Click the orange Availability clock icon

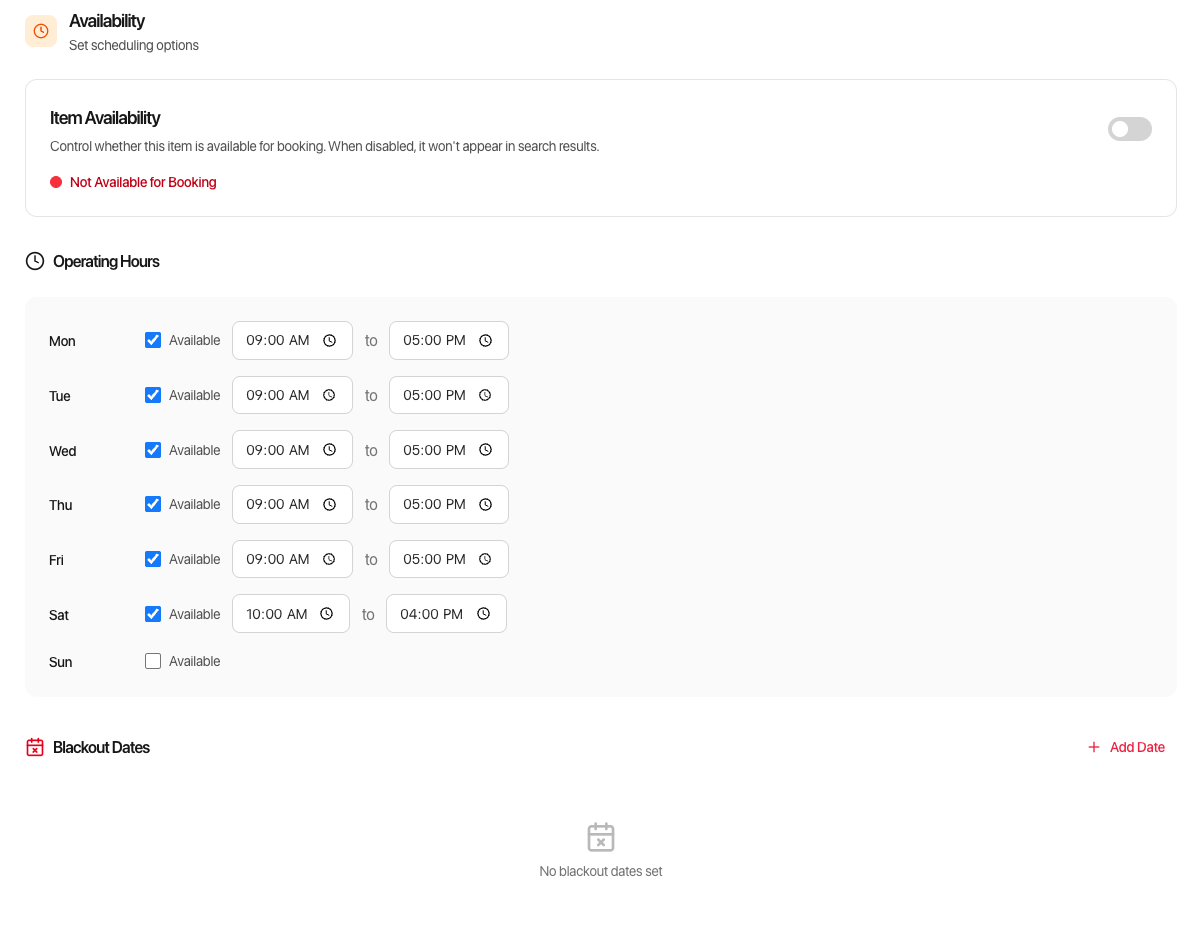41,31
